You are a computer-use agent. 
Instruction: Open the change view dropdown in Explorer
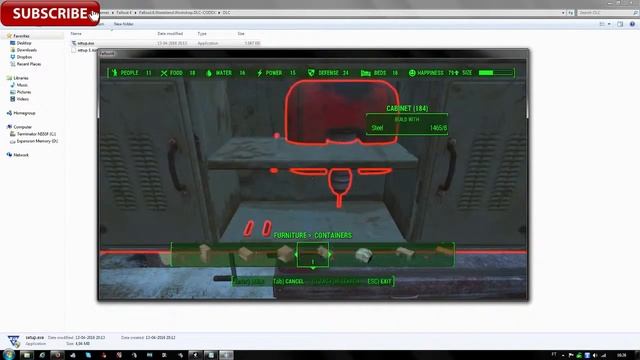(x=609, y=24)
